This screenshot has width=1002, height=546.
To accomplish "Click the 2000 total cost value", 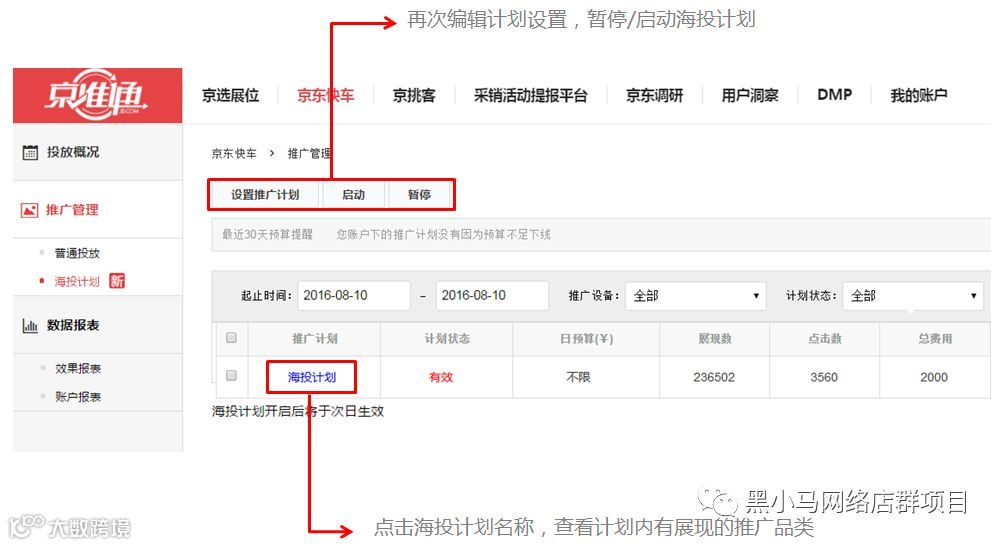I will [x=934, y=377].
